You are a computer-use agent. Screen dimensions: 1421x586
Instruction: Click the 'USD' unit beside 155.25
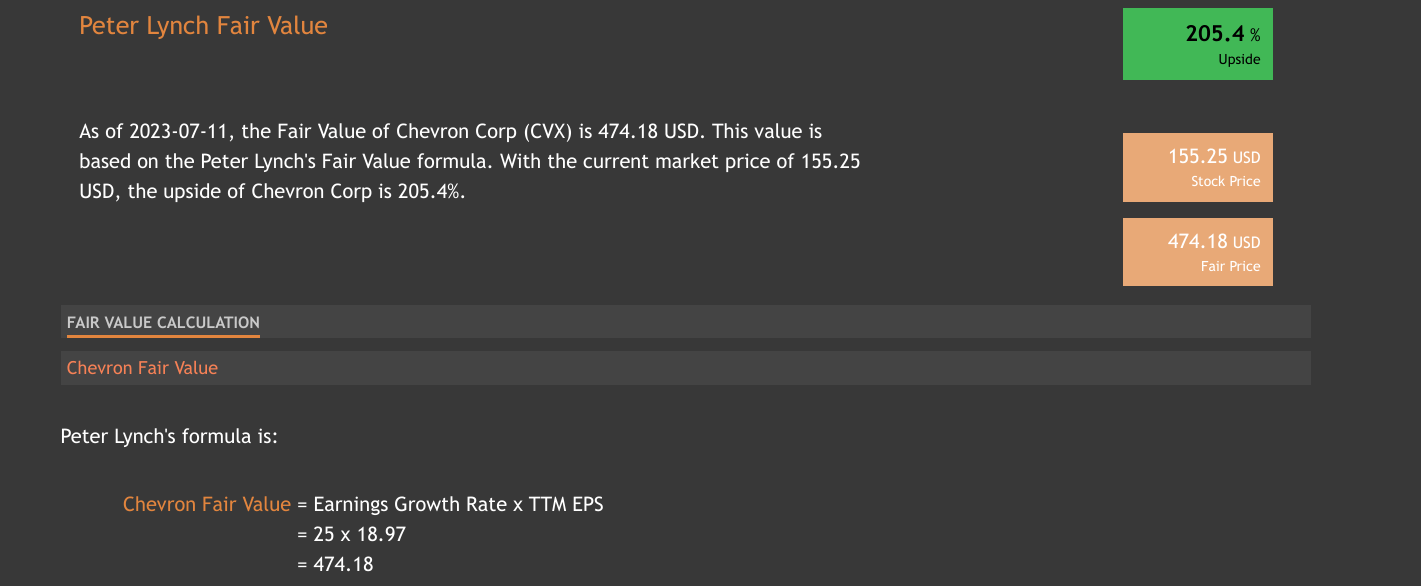click(x=1246, y=158)
